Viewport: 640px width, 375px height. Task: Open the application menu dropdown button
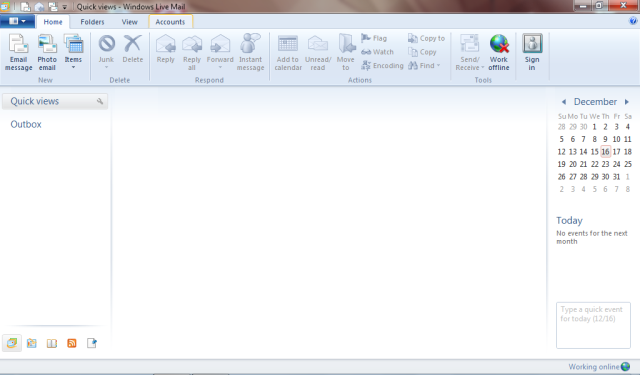[x=18, y=21]
